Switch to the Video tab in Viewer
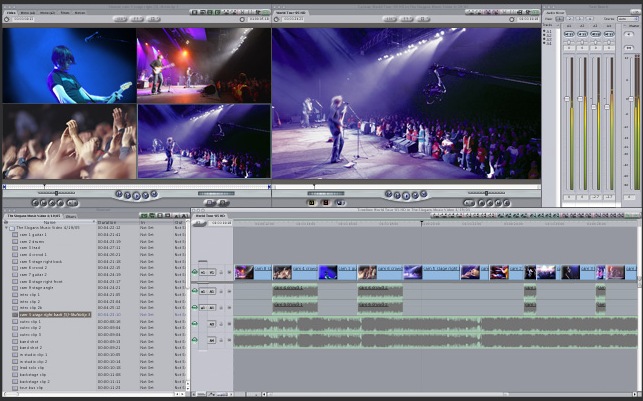The image size is (643, 401). (x=11, y=12)
